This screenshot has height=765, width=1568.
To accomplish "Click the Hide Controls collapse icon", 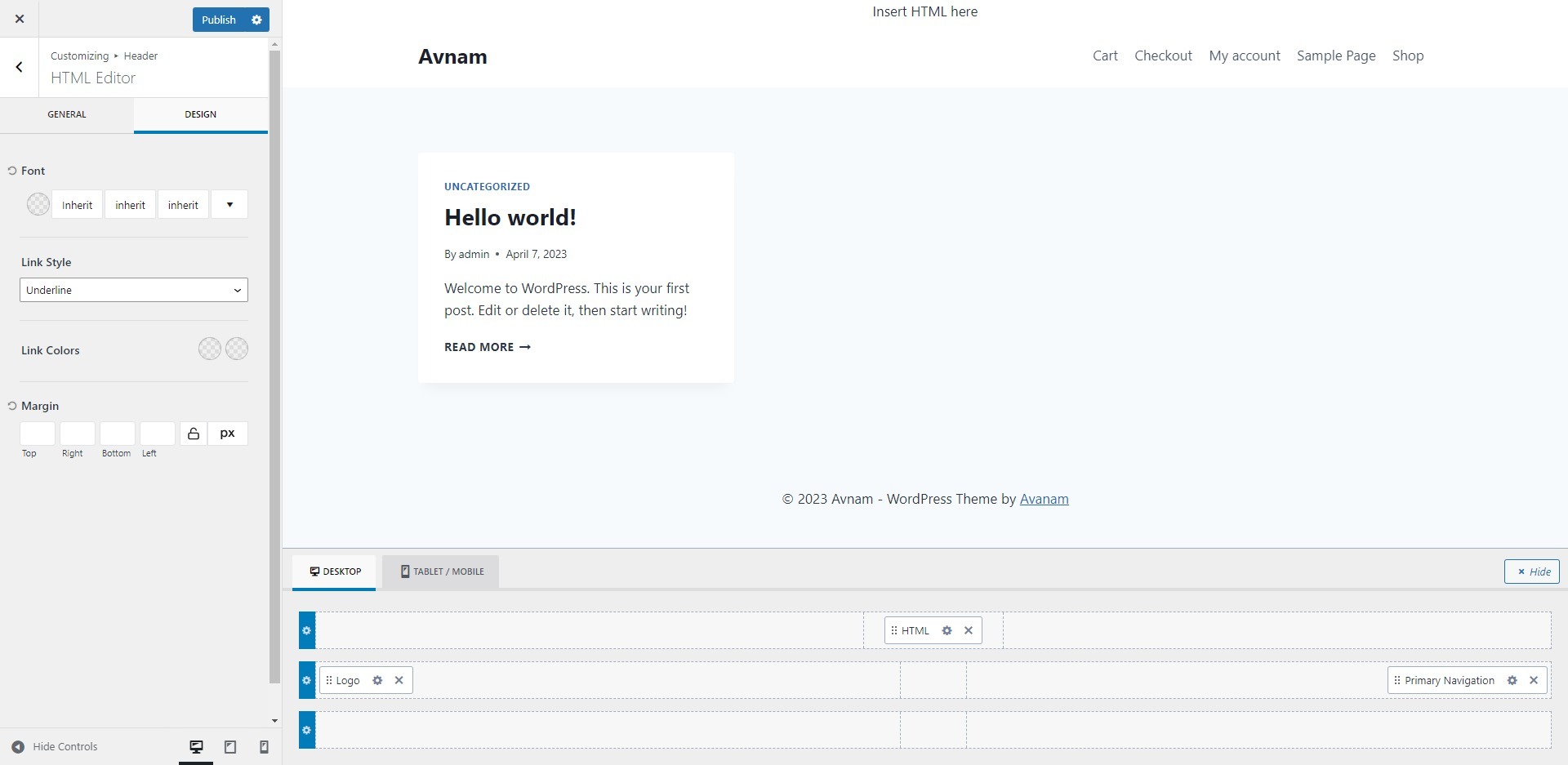I will point(18,747).
